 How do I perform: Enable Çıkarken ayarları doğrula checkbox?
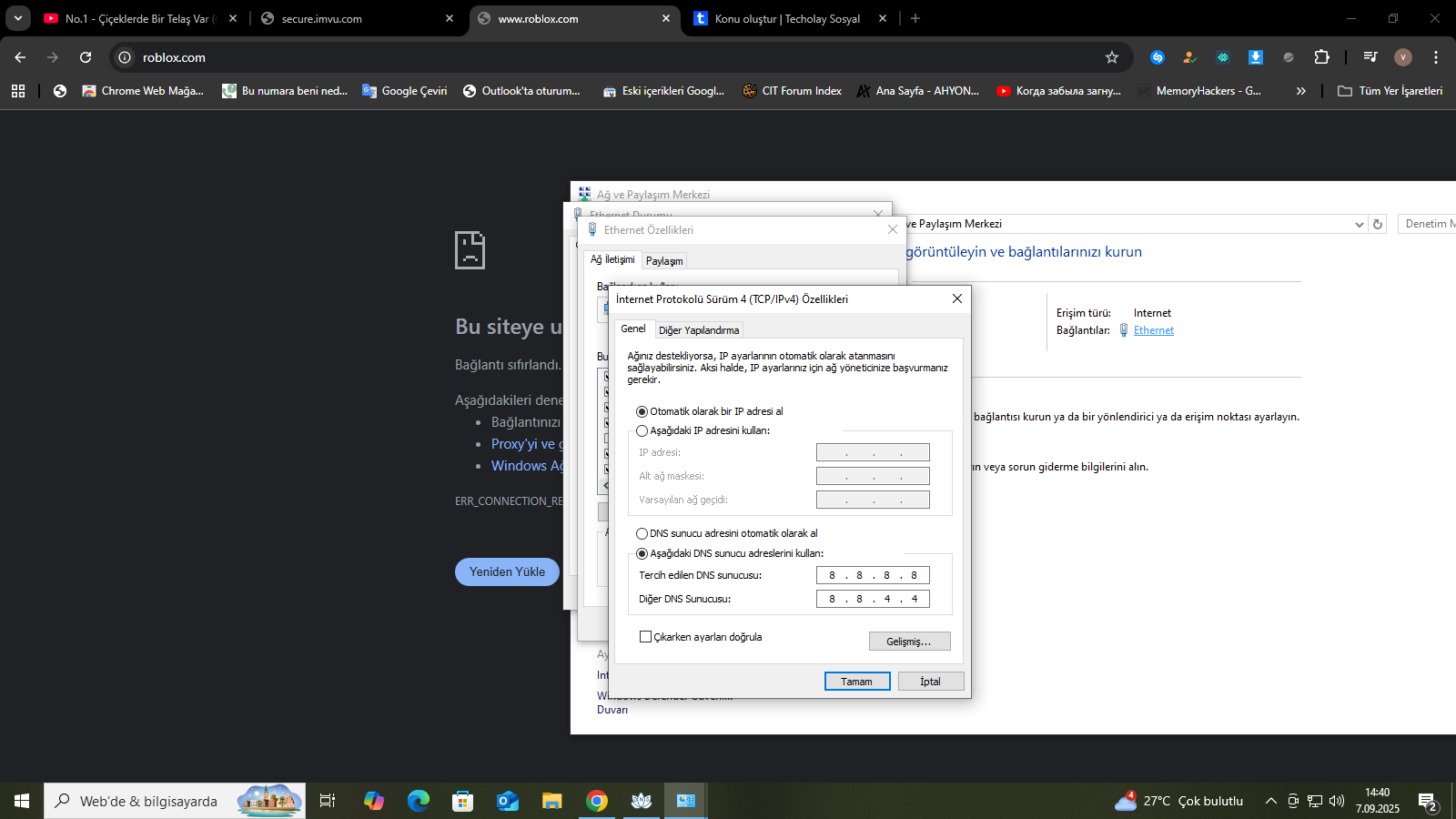701,637
